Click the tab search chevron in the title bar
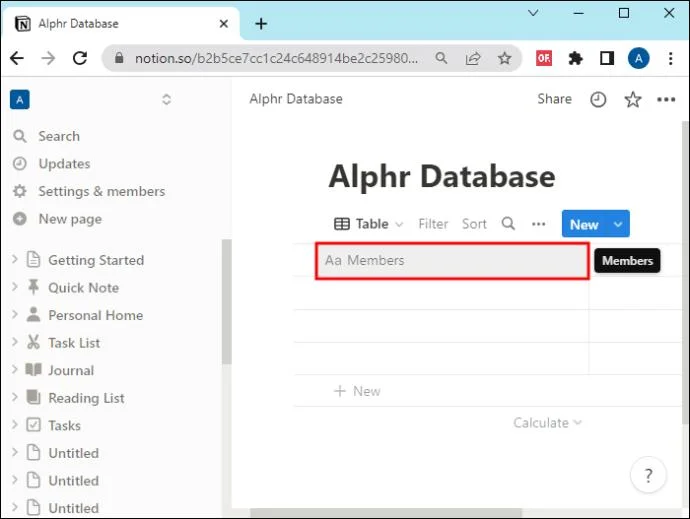The image size is (690, 519). pos(533,13)
